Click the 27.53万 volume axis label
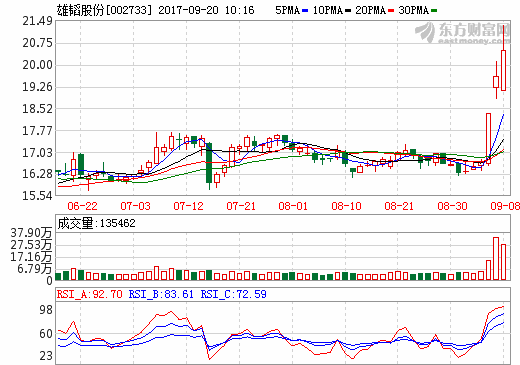The height and width of the screenshot is (365, 520). [x=31, y=245]
